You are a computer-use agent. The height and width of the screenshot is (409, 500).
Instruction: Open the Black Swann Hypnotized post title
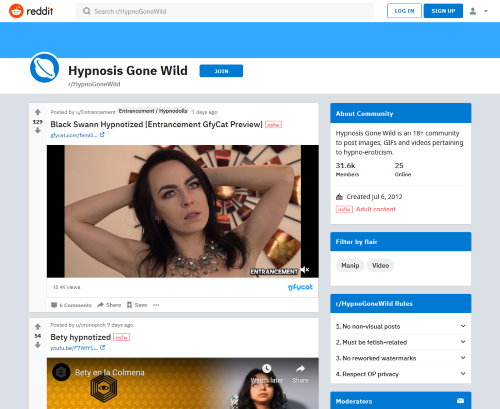156,124
